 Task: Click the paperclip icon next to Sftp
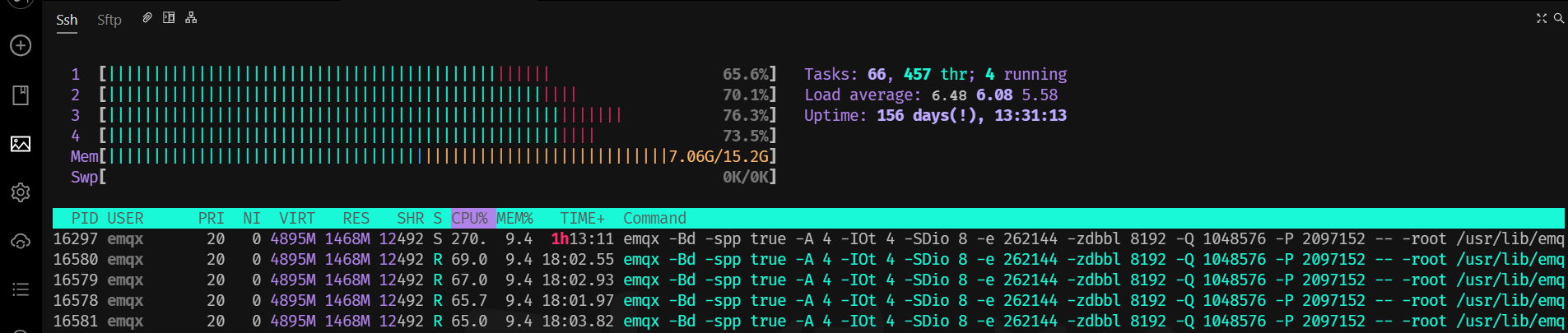coord(147,18)
